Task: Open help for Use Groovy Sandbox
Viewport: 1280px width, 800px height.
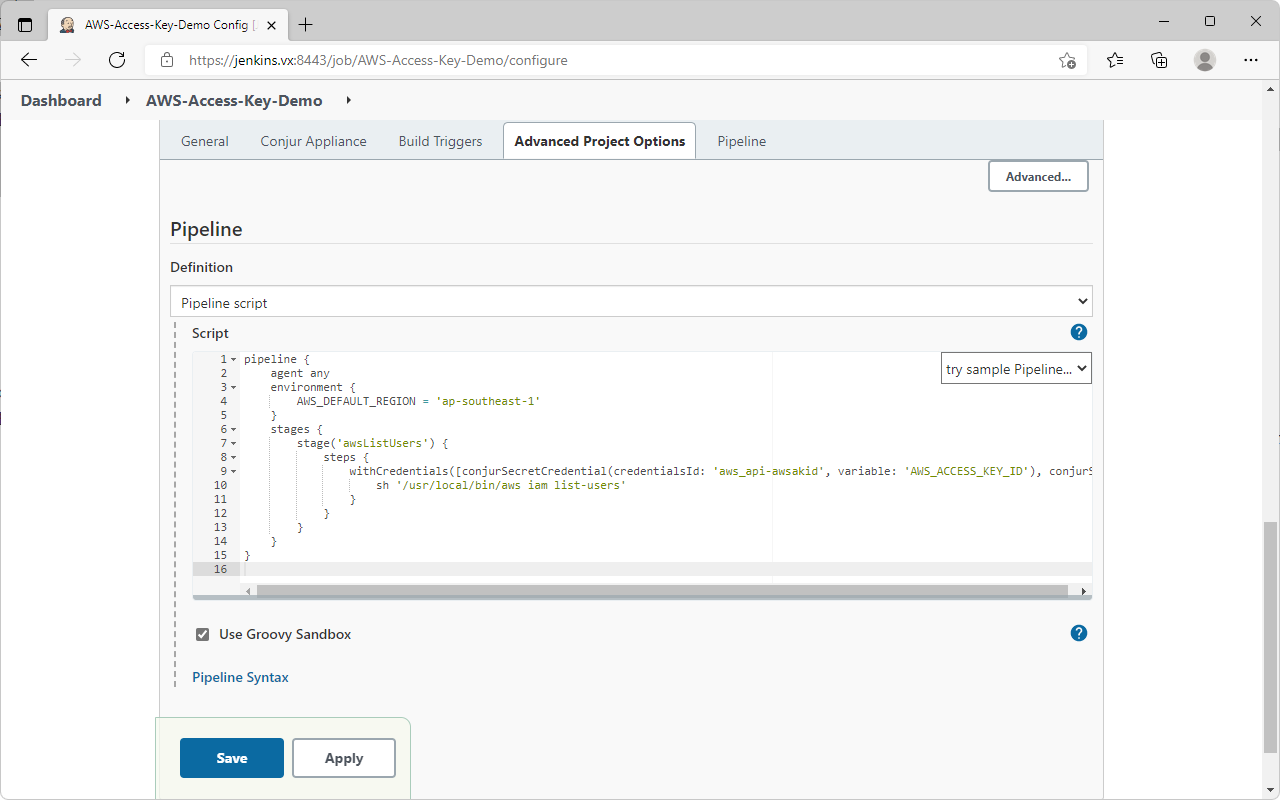Action: [1078, 633]
